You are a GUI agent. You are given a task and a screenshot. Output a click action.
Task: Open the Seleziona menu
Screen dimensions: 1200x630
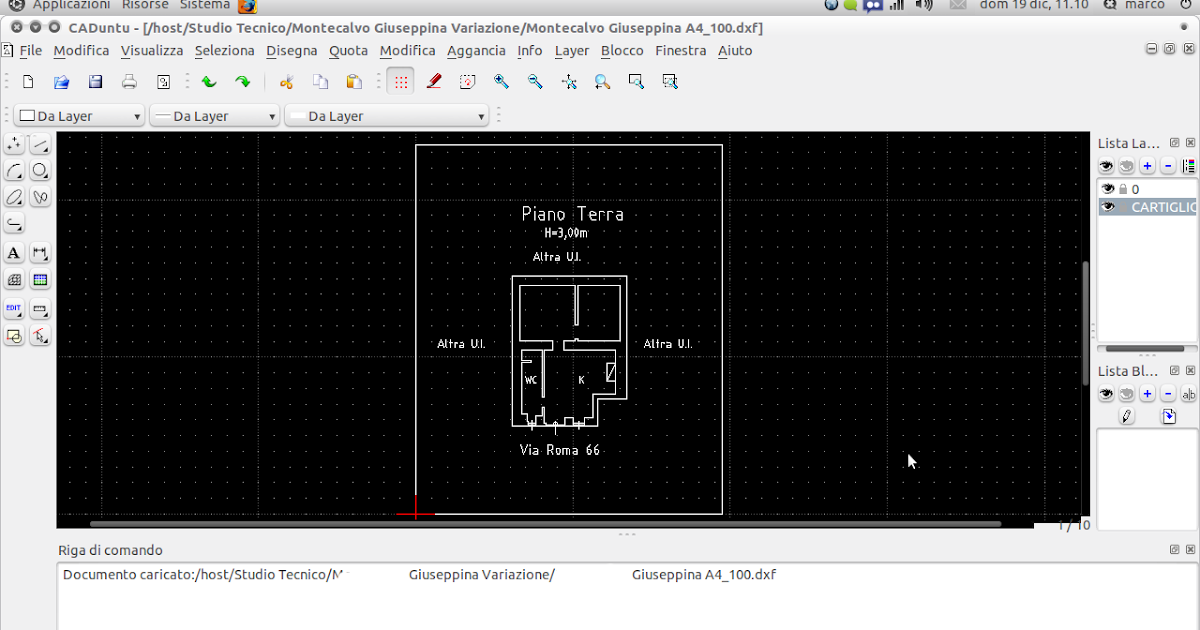coord(225,50)
